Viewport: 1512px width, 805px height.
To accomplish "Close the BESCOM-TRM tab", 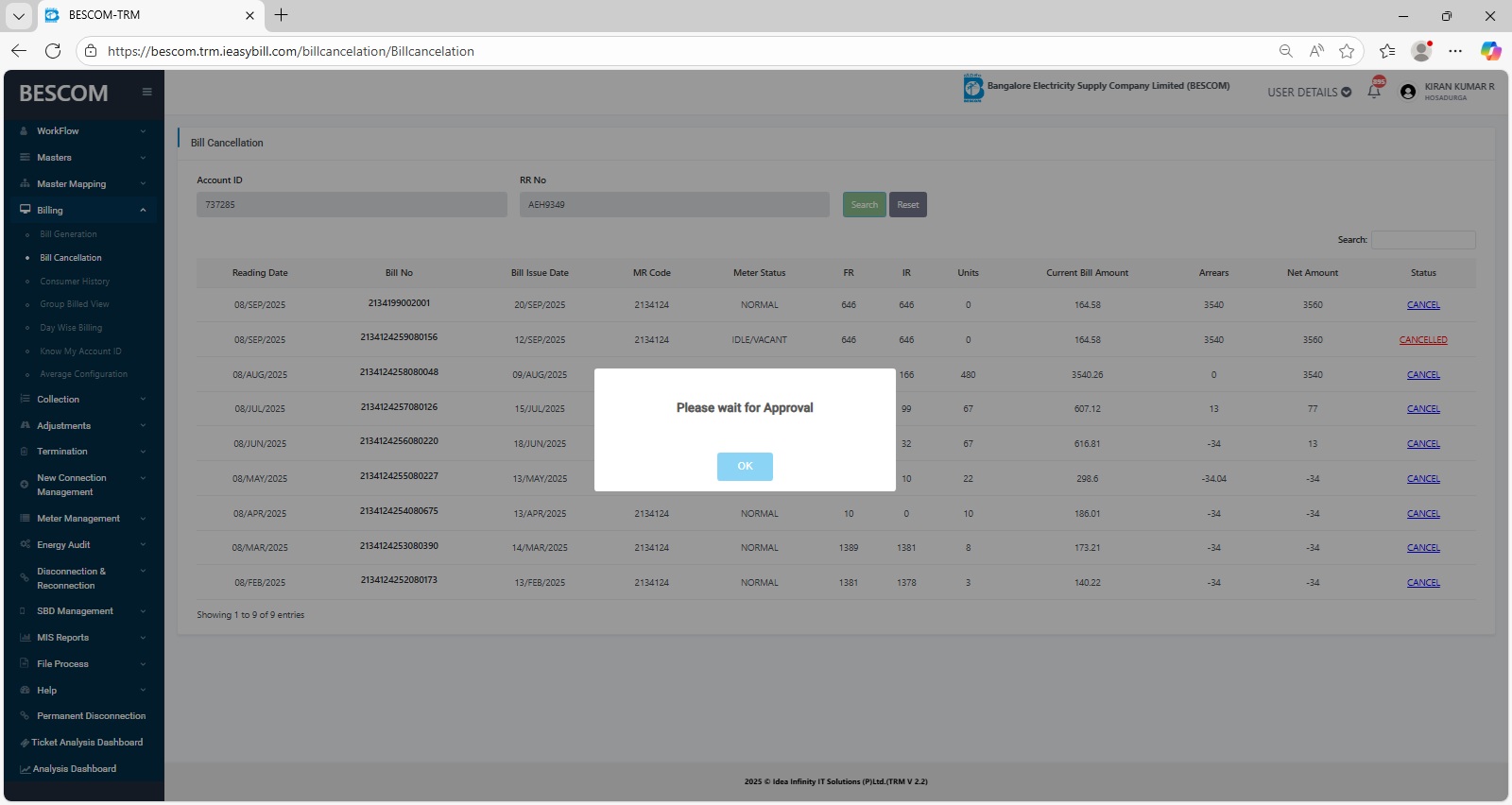I will 249,16.
